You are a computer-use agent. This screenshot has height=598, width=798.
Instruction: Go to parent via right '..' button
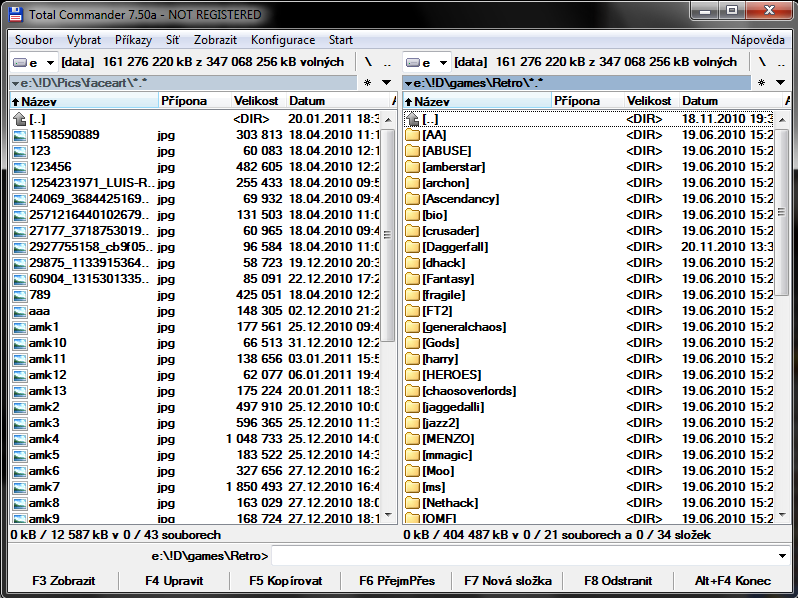781,62
